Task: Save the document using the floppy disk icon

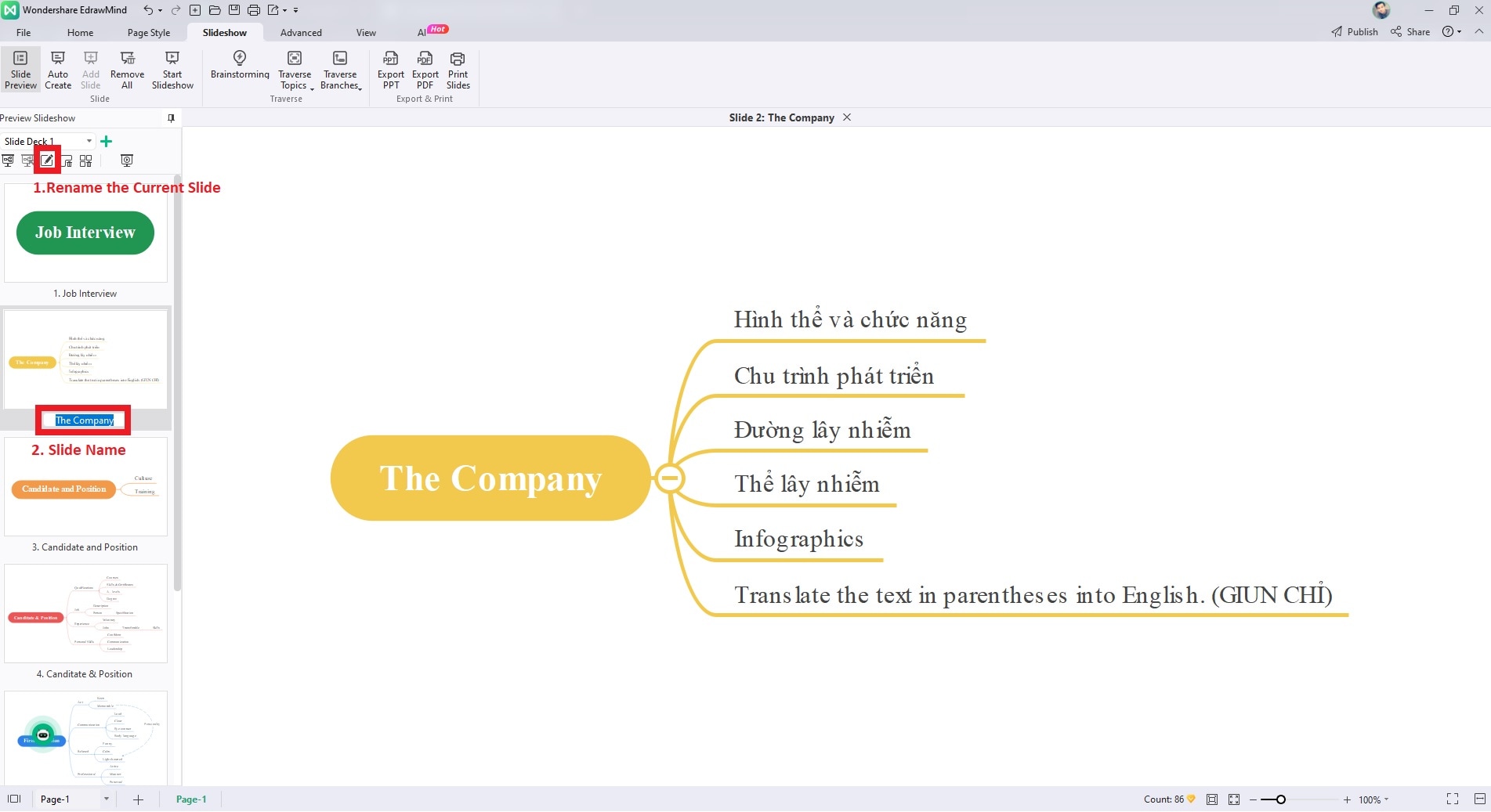Action: click(233, 10)
